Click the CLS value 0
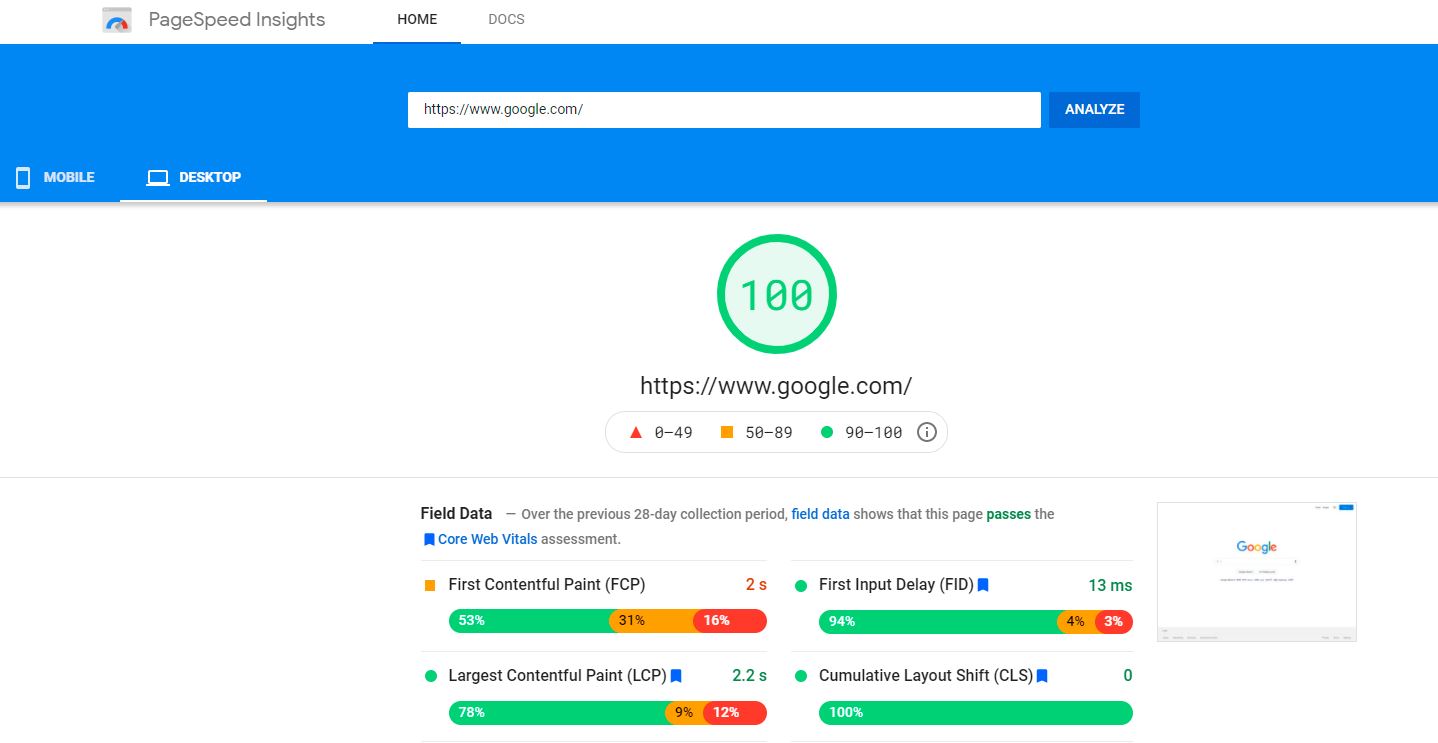This screenshot has width=1438, height=743. [1128, 676]
